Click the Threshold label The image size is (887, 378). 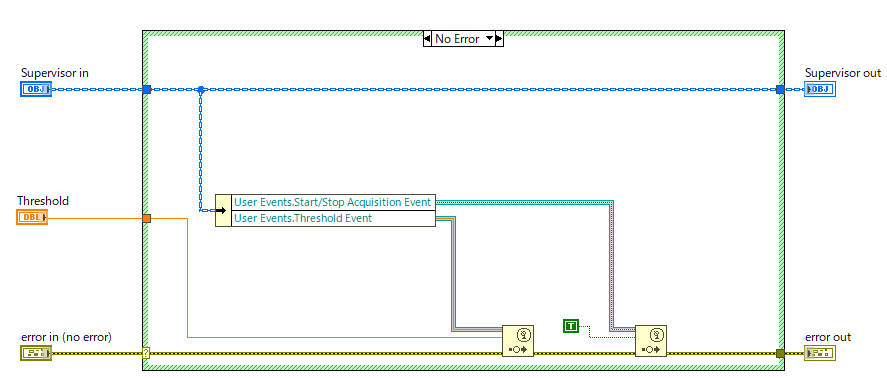(43, 201)
